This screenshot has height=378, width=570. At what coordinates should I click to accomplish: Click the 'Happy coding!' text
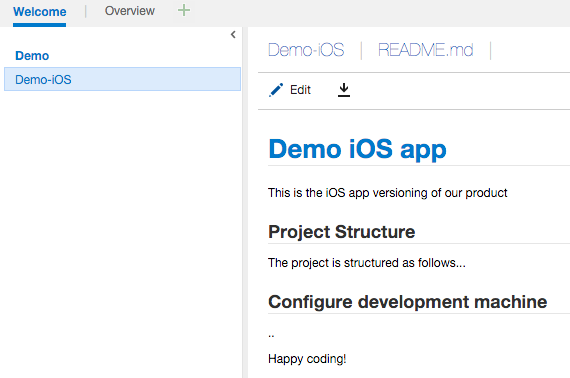point(307,359)
